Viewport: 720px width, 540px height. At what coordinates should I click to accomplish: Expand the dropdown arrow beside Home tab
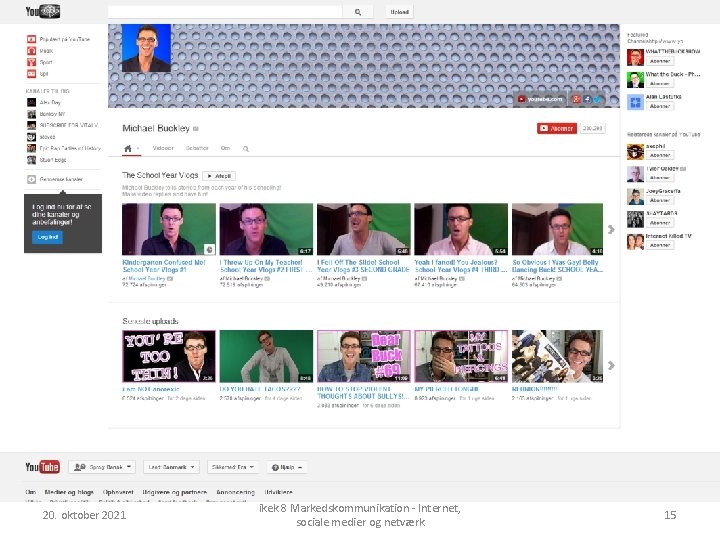[x=138, y=148]
